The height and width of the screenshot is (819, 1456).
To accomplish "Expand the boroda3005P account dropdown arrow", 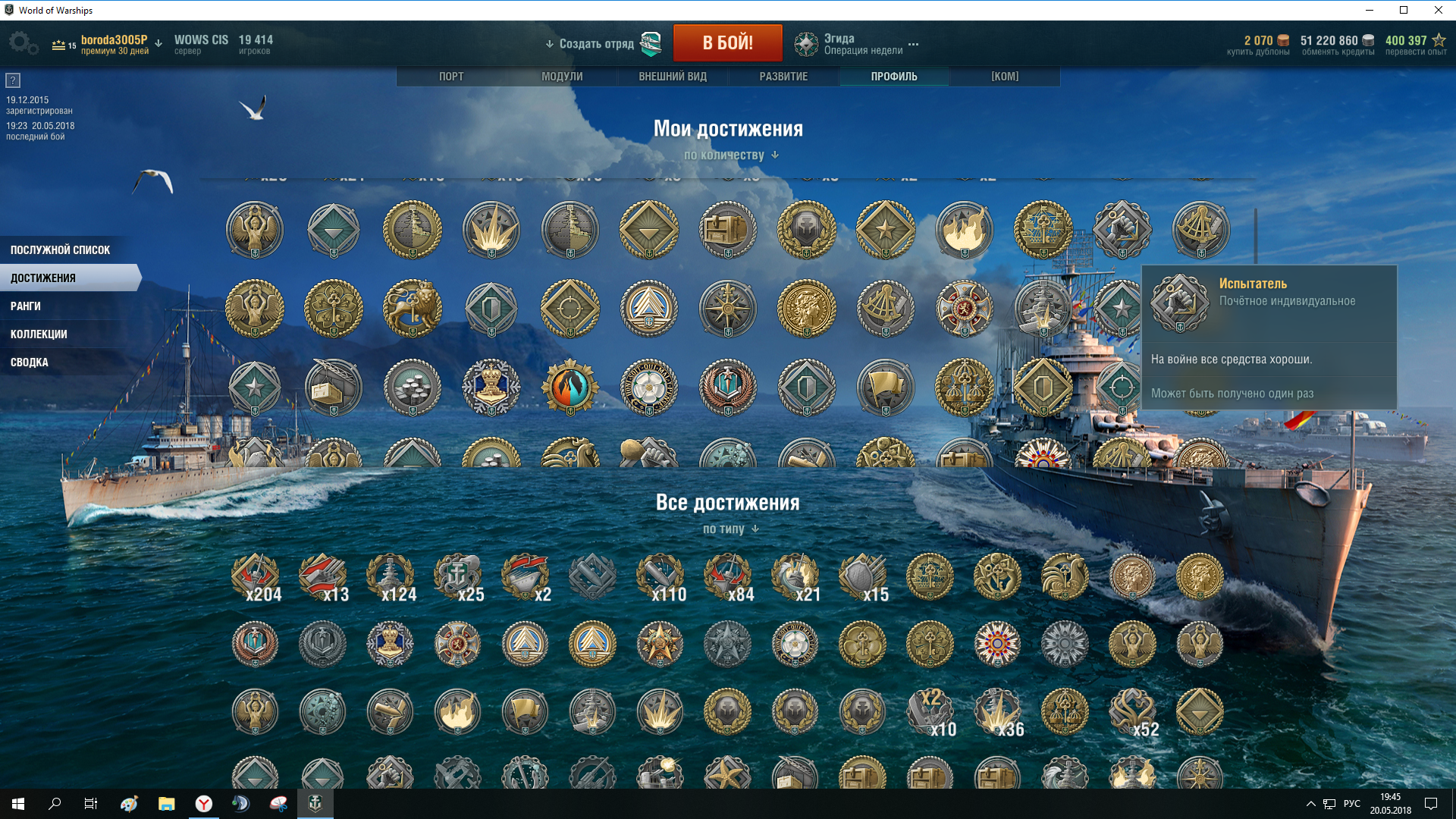I will [158, 43].
